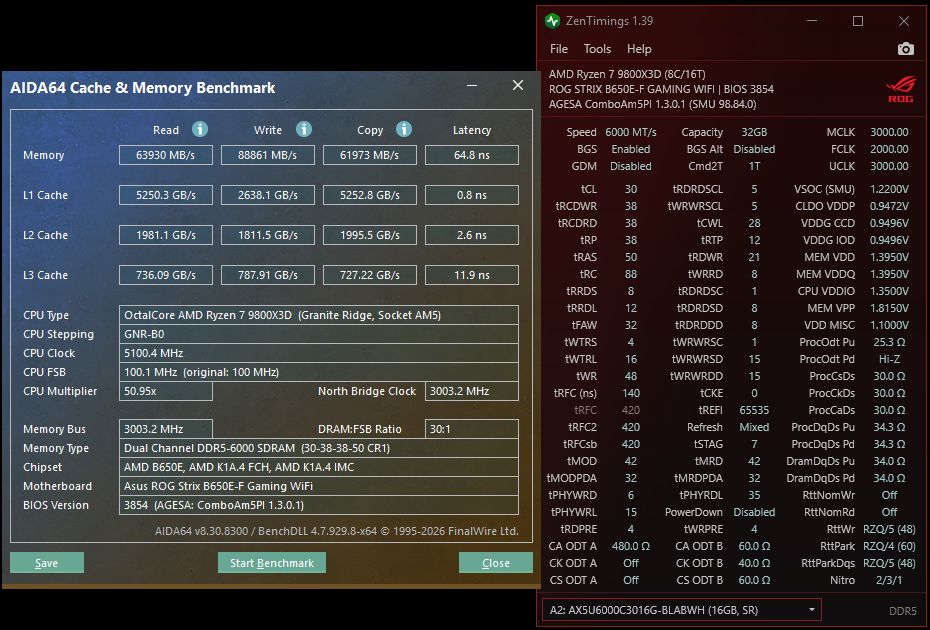Click RttPark value RZQ/4 (60)
Screen dimensions: 930x630
pyautogui.click(x=889, y=546)
